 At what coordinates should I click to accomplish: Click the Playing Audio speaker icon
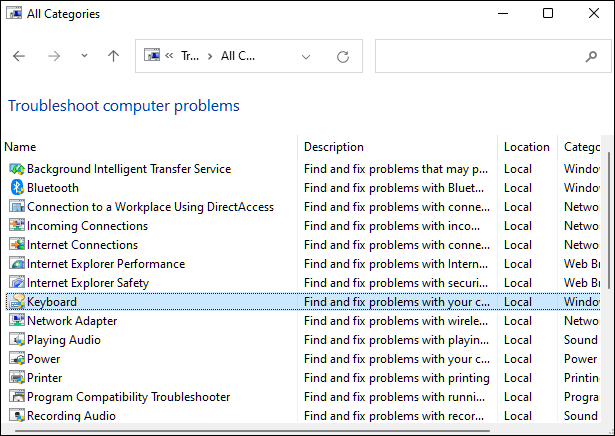(17, 340)
